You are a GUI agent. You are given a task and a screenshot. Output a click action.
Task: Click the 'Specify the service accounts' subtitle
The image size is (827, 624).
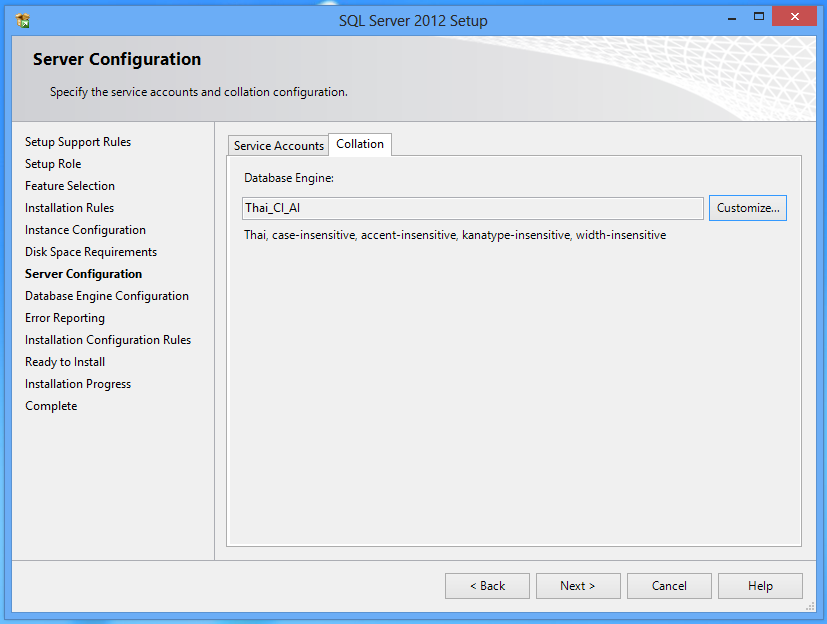coord(199,92)
